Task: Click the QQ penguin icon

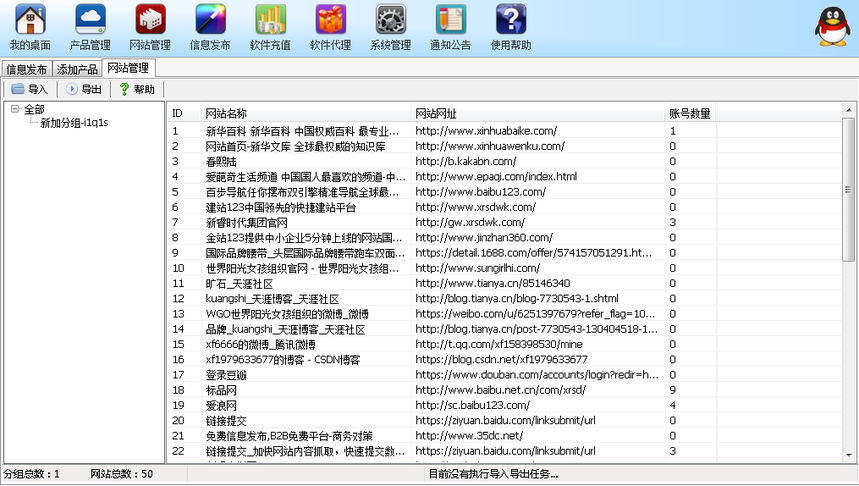Action: [832, 26]
